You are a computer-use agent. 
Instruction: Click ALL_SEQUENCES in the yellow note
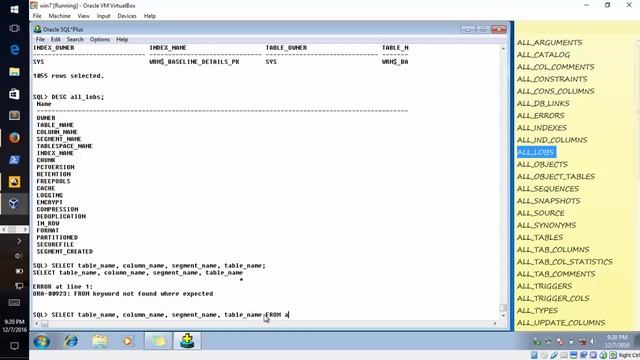coord(548,189)
